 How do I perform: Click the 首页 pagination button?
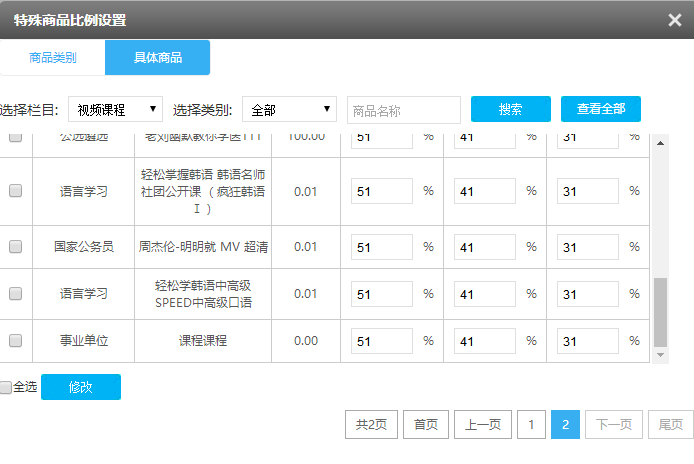pyautogui.click(x=425, y=424)
